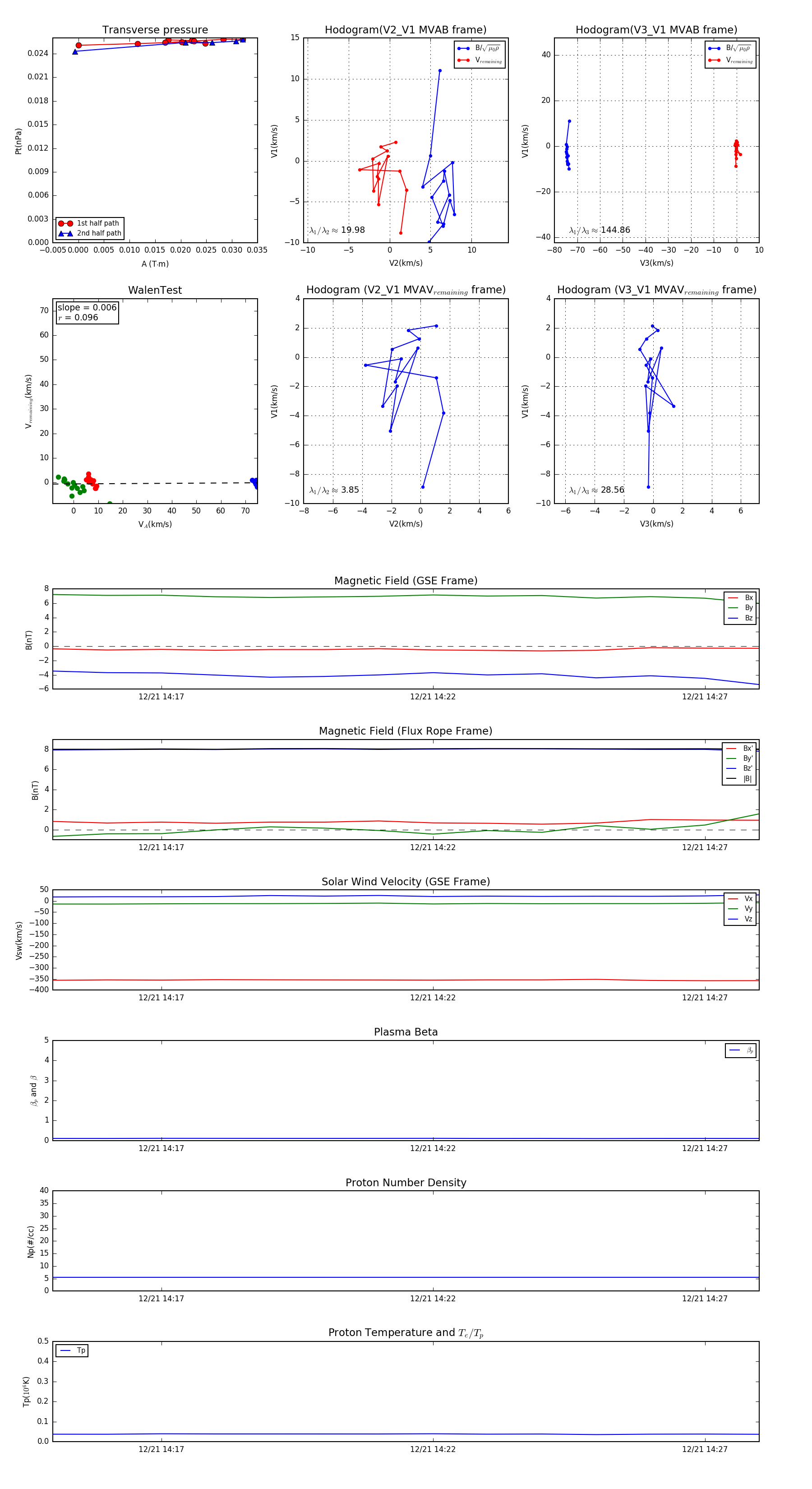
Task: Click 'Vz' legend entry in solar wind panel
Action: [740, 919]
